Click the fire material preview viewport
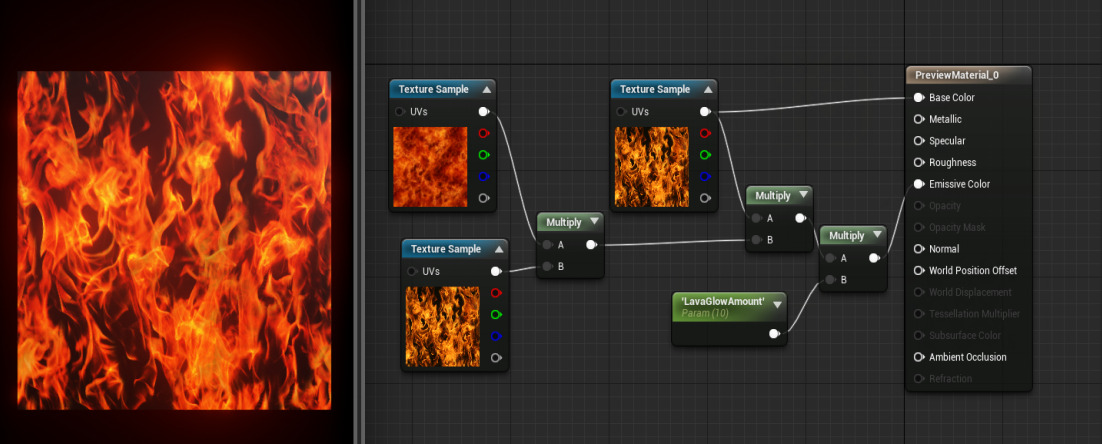1102x444 pixels. pos(174,240)
